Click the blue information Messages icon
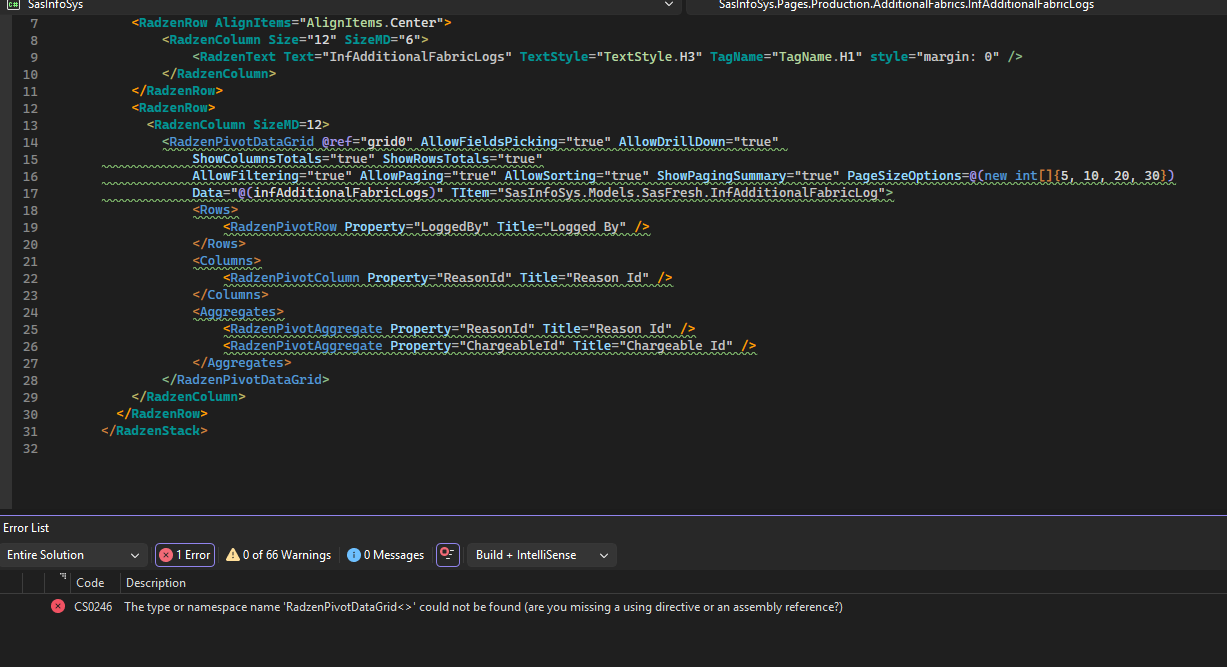This screenshot has width=1227, height=667. pyautogui.click(x=353, y=555)
